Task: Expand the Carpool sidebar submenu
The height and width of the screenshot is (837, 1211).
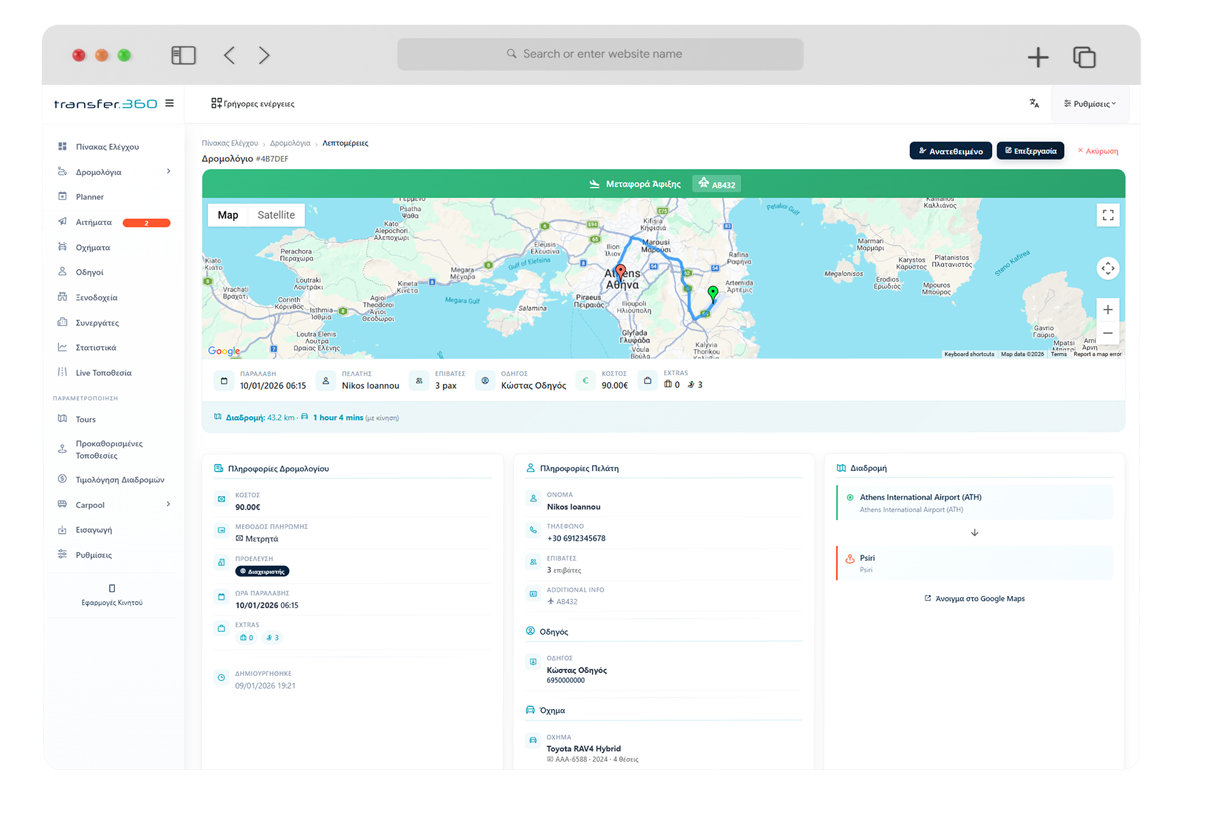Action: (168, 505)
